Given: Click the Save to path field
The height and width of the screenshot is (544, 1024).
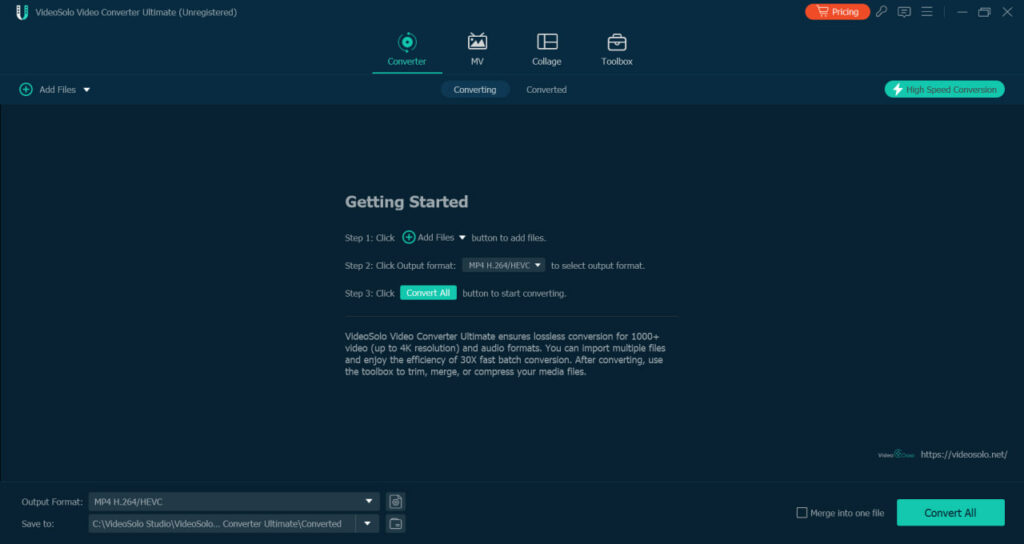Looking at the screenshot, I should coord(222,524).
